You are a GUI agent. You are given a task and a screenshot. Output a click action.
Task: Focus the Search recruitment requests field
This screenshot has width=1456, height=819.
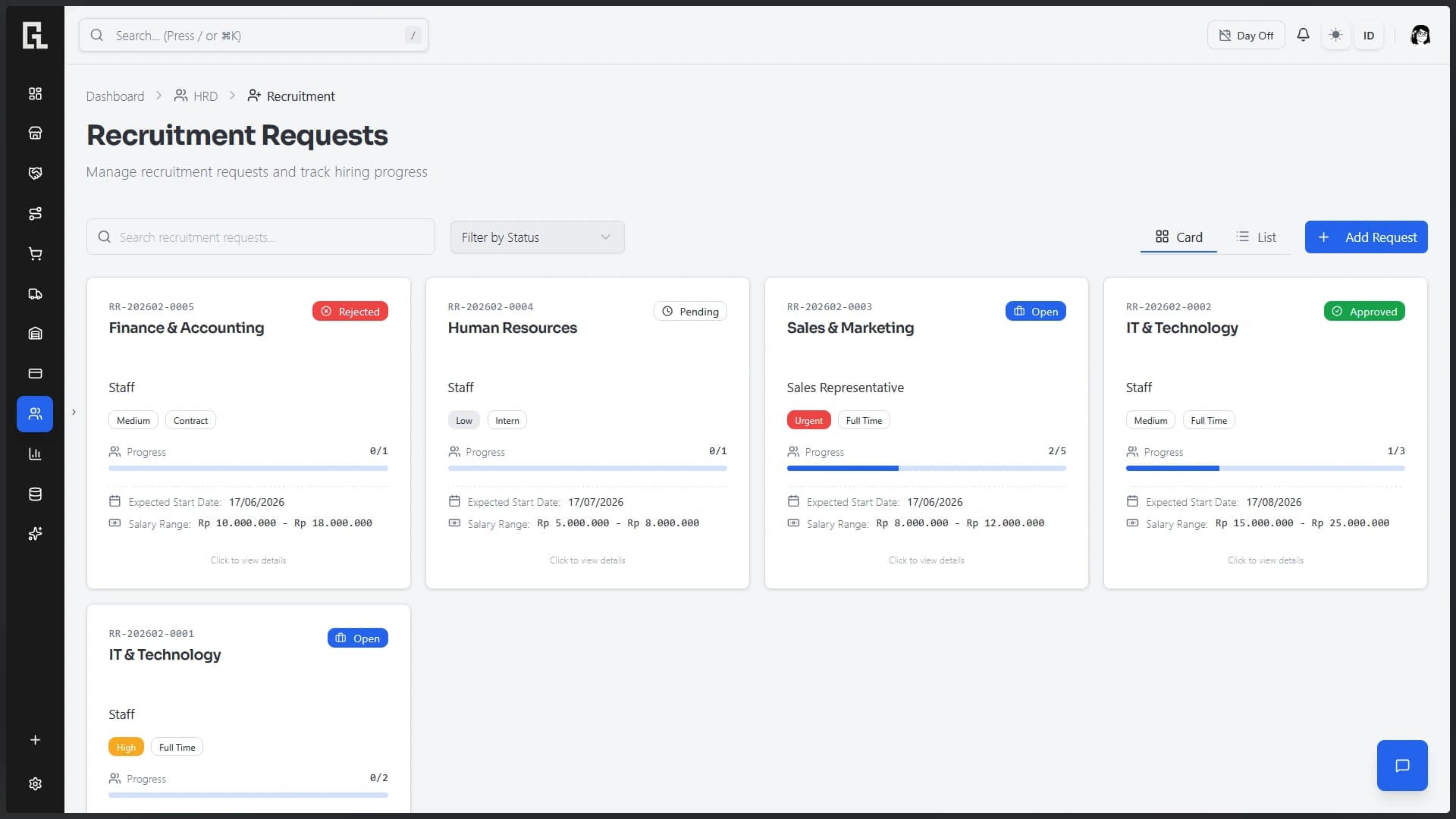click(260, 237)
